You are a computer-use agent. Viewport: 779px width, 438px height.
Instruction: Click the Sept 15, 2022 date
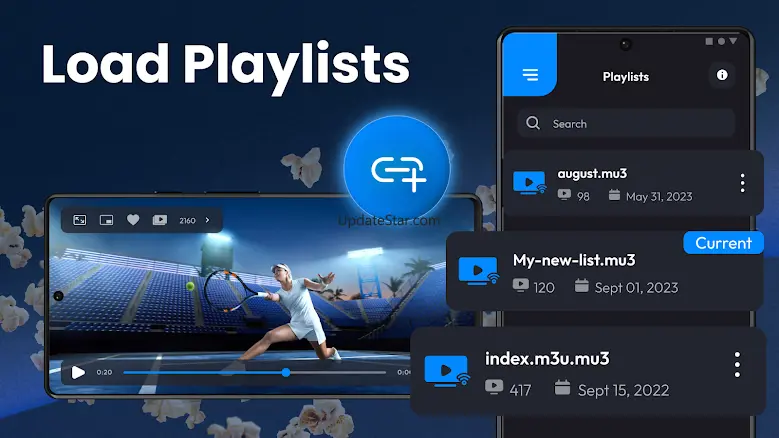click(x=623, y=390)
